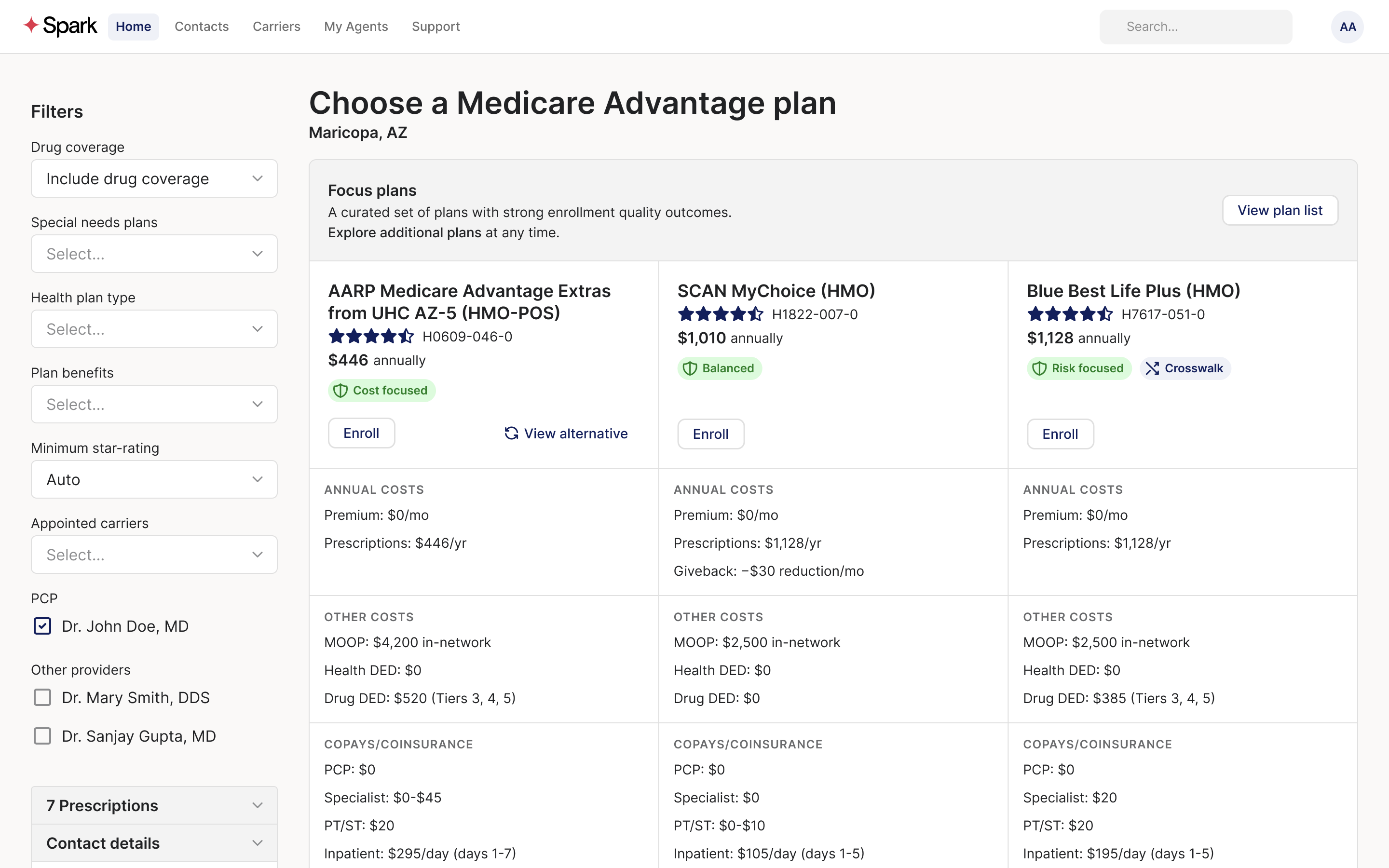This screenshot has width=1389, height=868.
Task: Click the refresh icon beside View alternative
Action: click(511, 434)
